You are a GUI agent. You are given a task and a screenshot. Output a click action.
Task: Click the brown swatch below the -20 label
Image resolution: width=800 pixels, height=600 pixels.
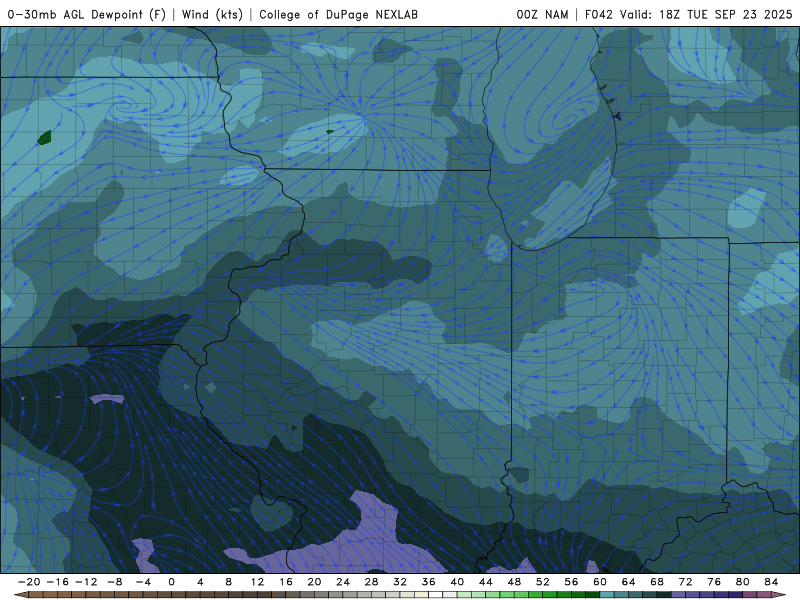[36, 595]
